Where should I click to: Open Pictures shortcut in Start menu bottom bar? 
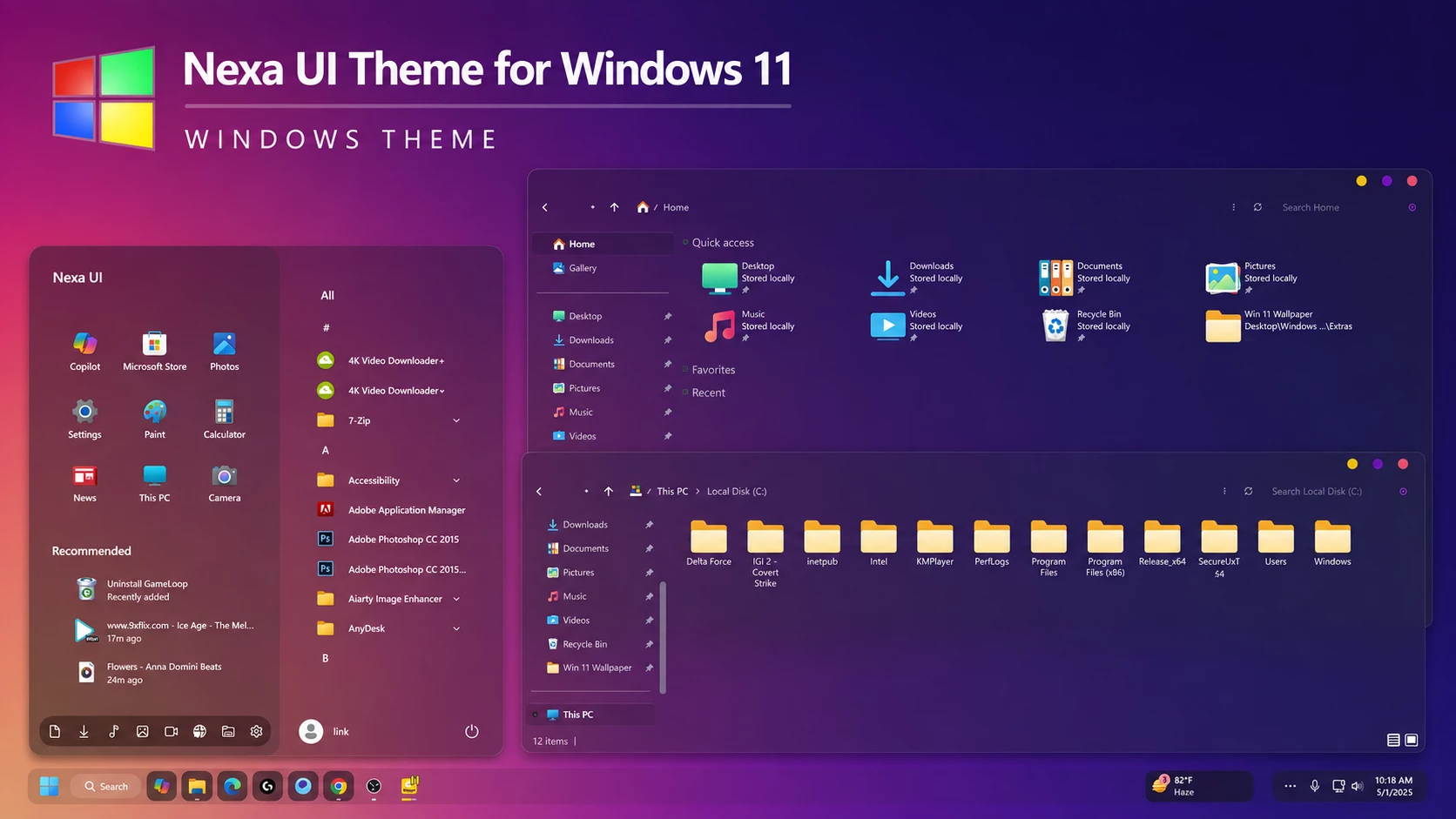pyautogui.click(x=142, y=731)
